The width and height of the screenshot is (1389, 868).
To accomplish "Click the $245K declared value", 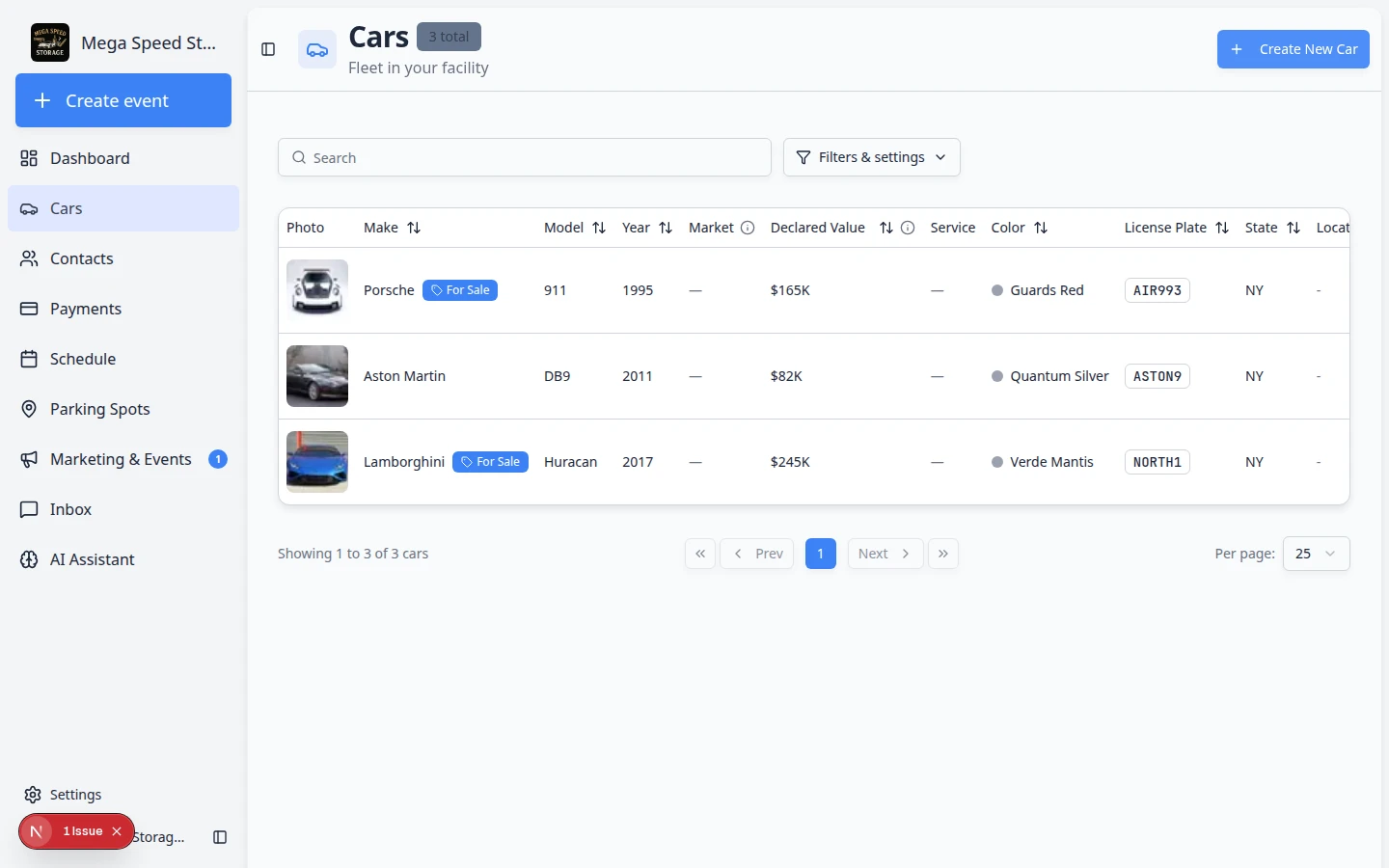I will click(790, 462).
